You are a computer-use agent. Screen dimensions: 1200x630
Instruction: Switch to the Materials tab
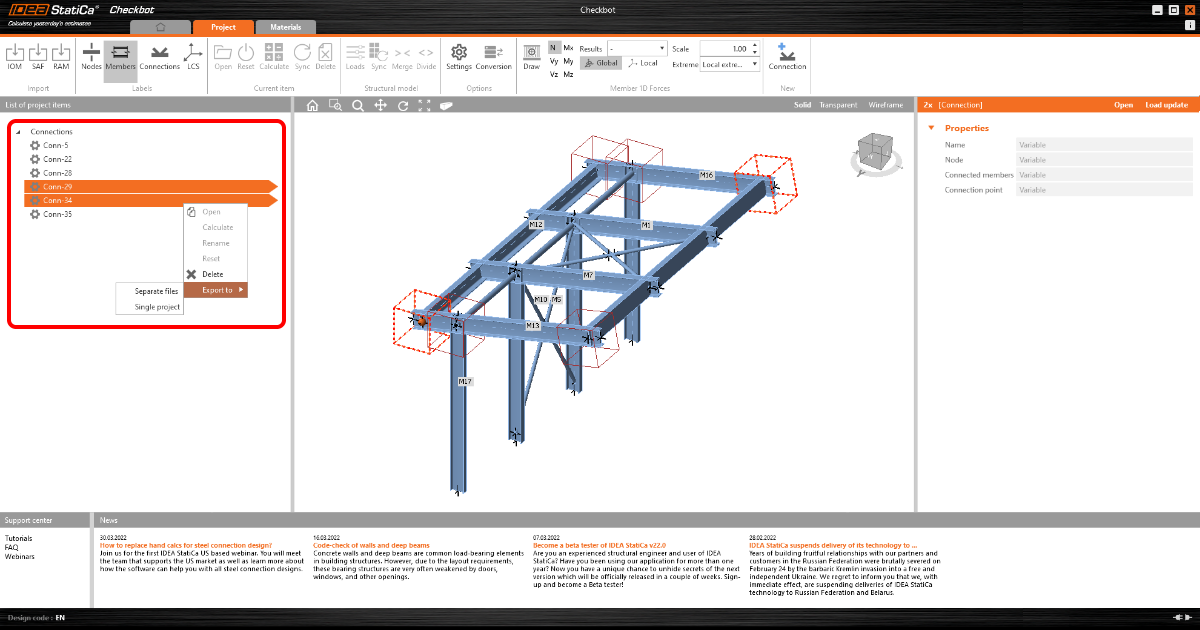coord(285,27)
